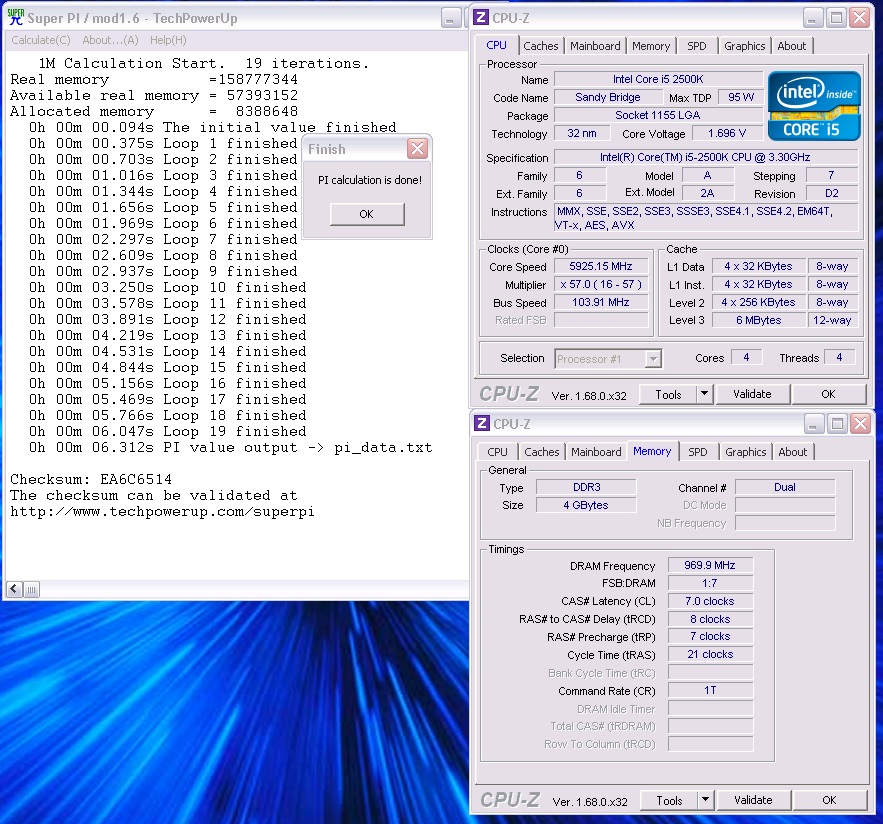Switch to SPD tab in top CPU-Z
883x824 pixels.
(x=697, y=46)
